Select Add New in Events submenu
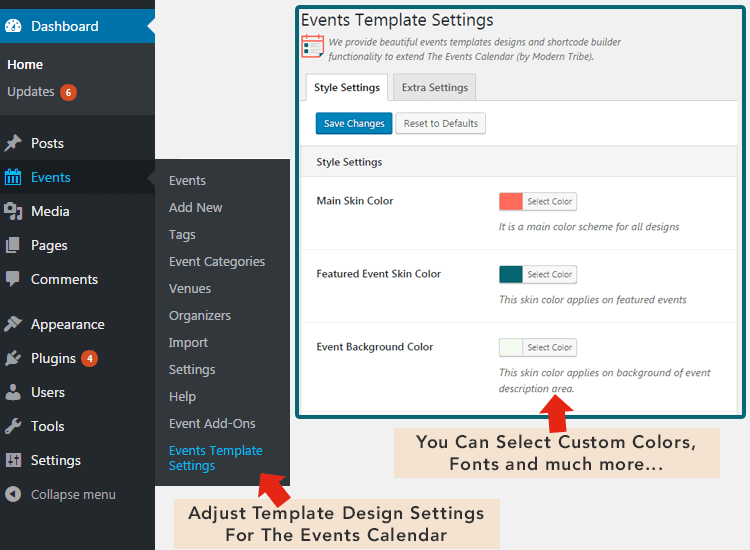Screen dimensions: 750x550 (x=196, y=208)
